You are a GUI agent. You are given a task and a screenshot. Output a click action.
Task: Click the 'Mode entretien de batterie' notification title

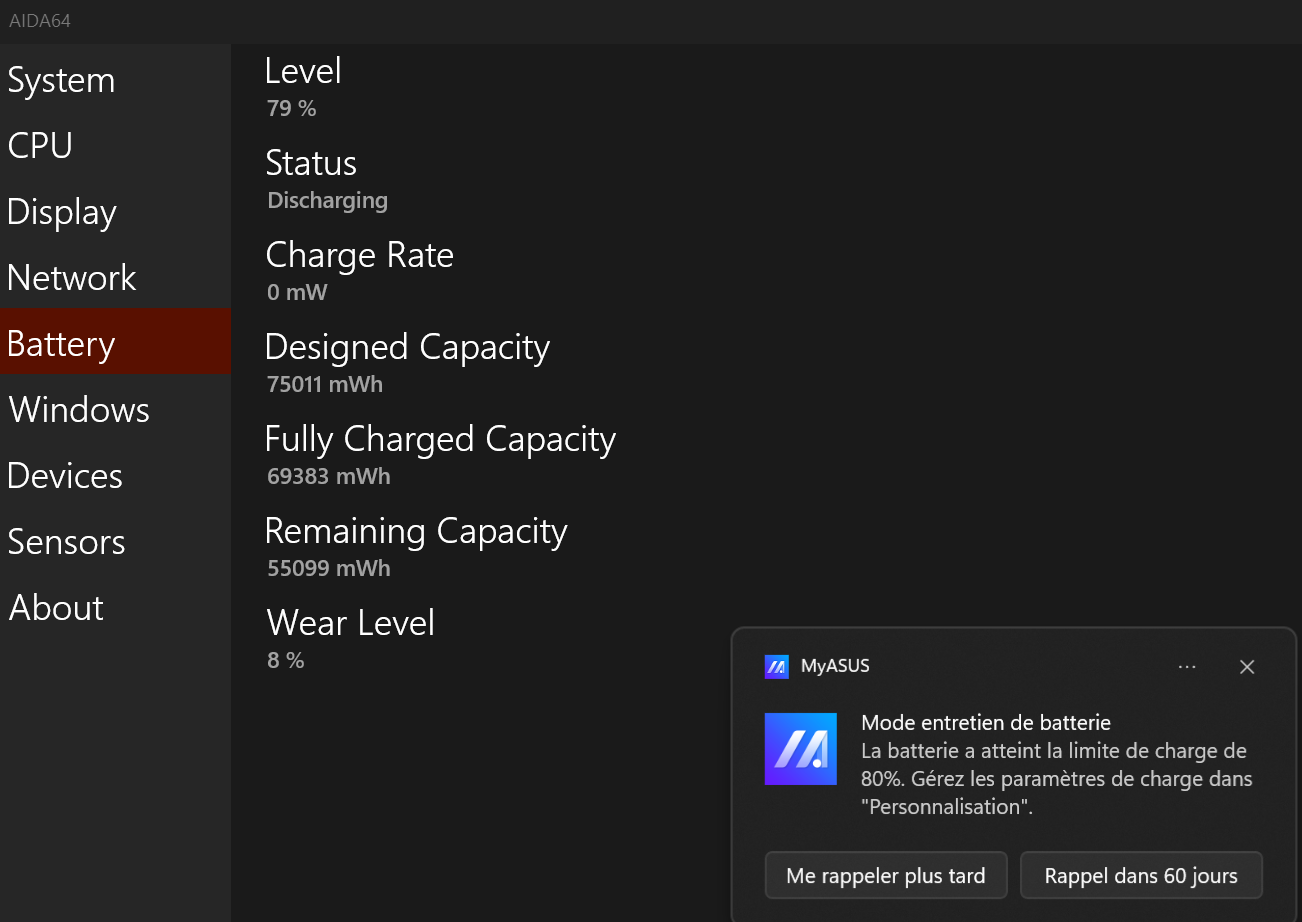pos(986,722)
